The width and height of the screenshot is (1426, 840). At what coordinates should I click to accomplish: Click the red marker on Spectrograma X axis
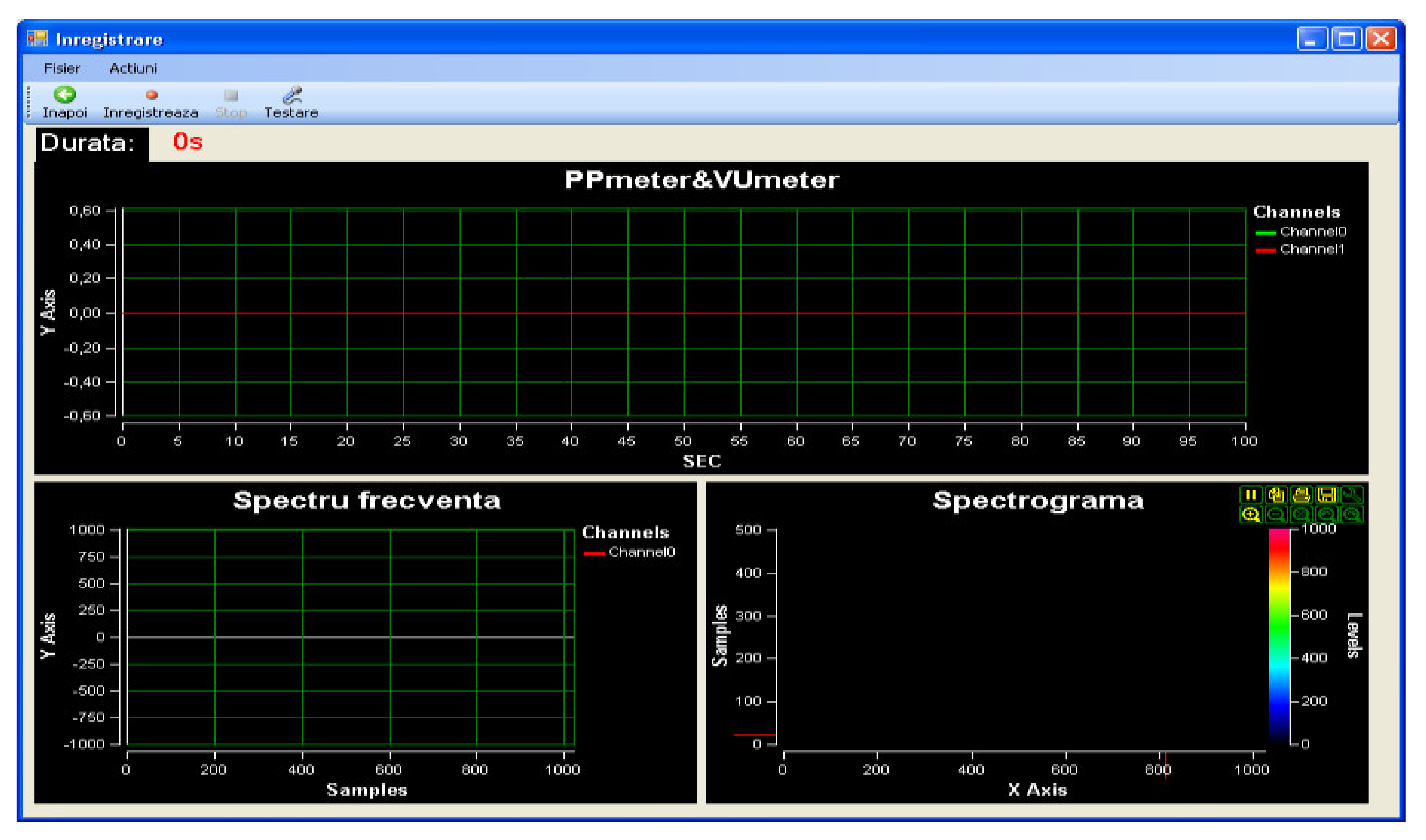[x=1165, y=764]
